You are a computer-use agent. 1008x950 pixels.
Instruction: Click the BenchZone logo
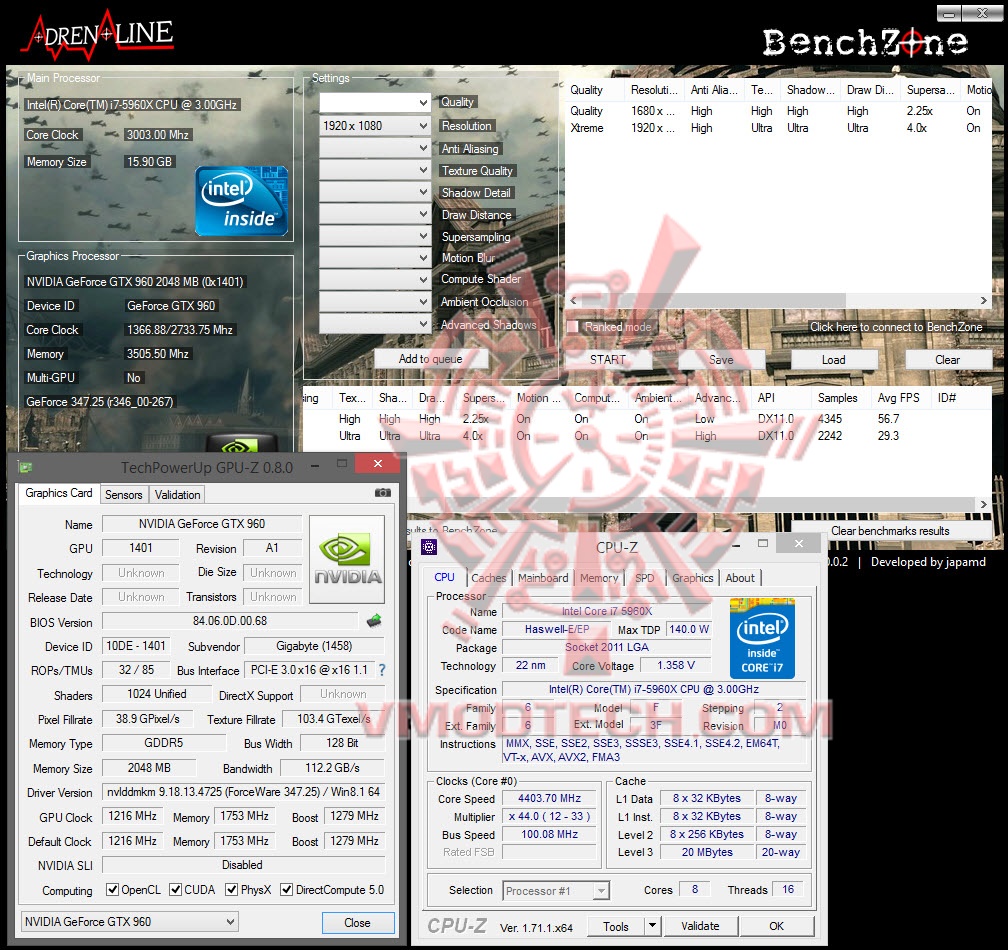(x=865, y=42)
